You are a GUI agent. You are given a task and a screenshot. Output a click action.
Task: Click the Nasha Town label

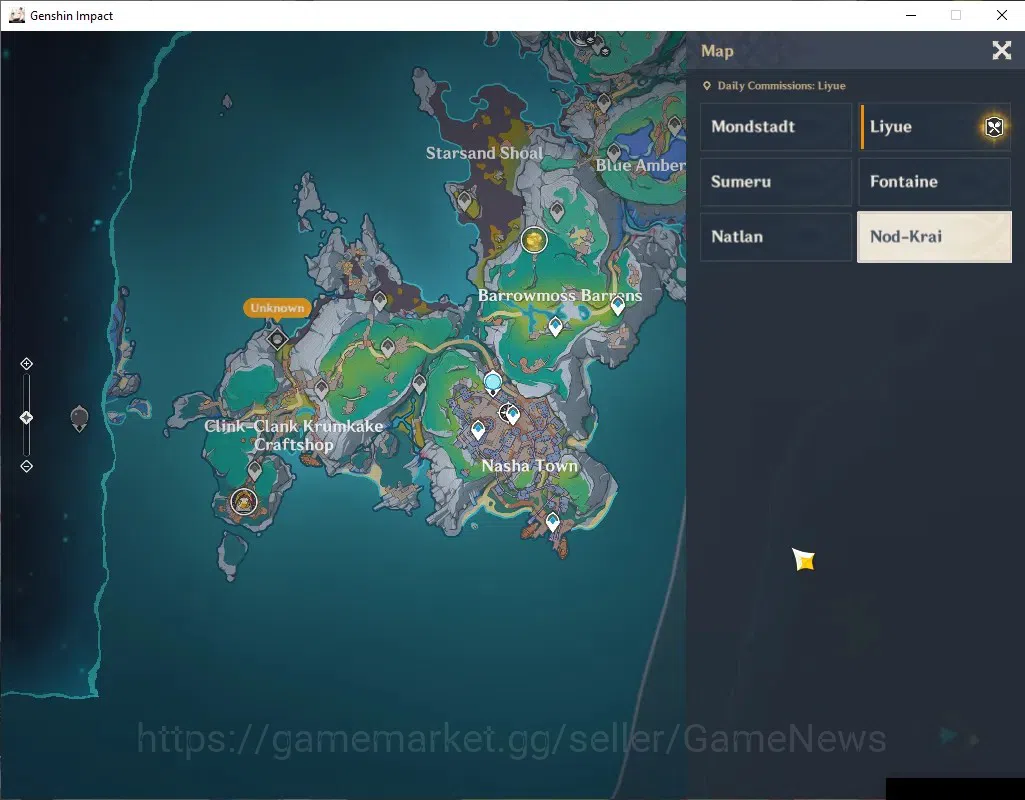[529, 466]
